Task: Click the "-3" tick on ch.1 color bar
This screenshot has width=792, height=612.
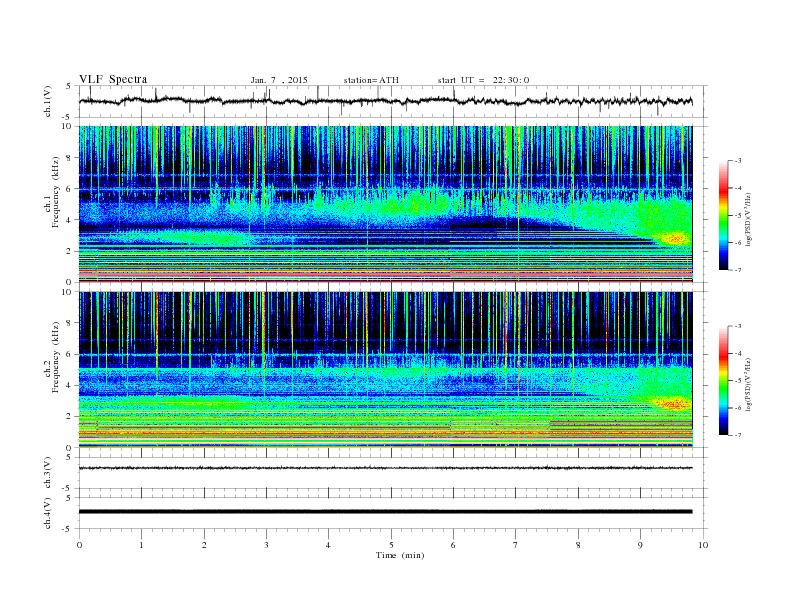Action: pos(738,161)
